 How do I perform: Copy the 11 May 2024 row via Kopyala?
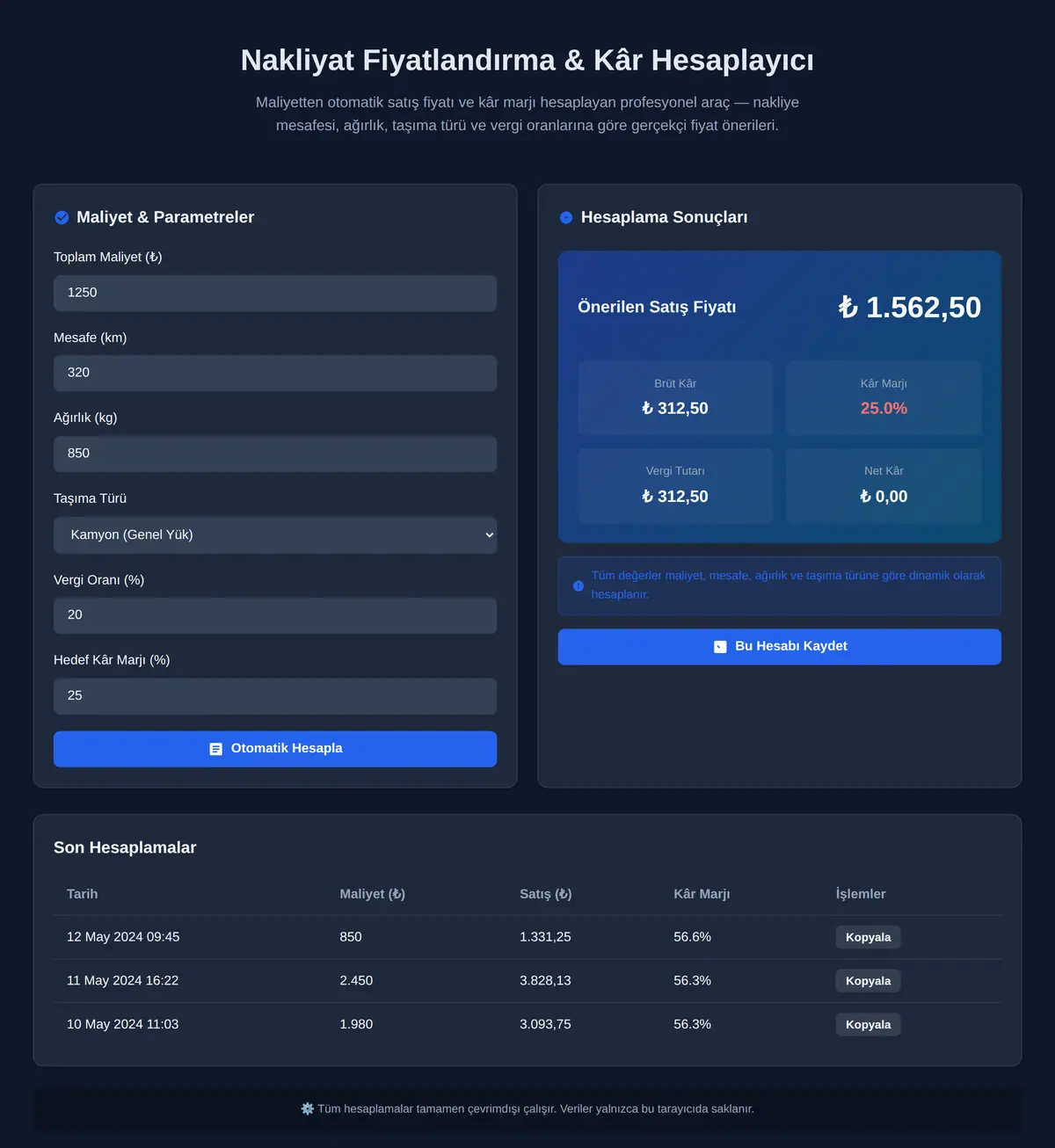[x=868, y=981]
